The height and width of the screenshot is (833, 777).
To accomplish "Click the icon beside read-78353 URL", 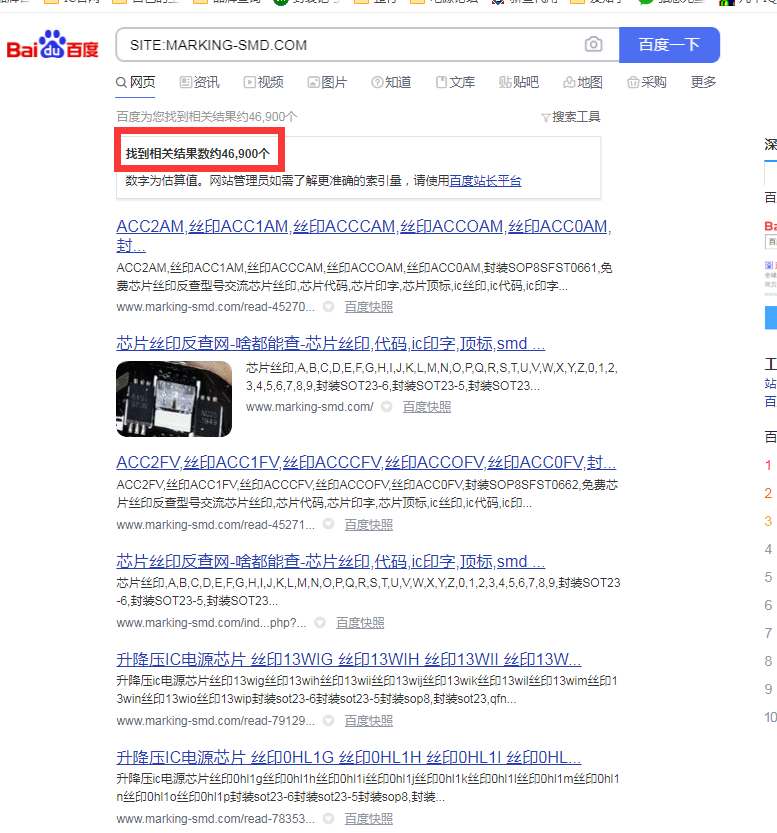I will coord(329,819).
